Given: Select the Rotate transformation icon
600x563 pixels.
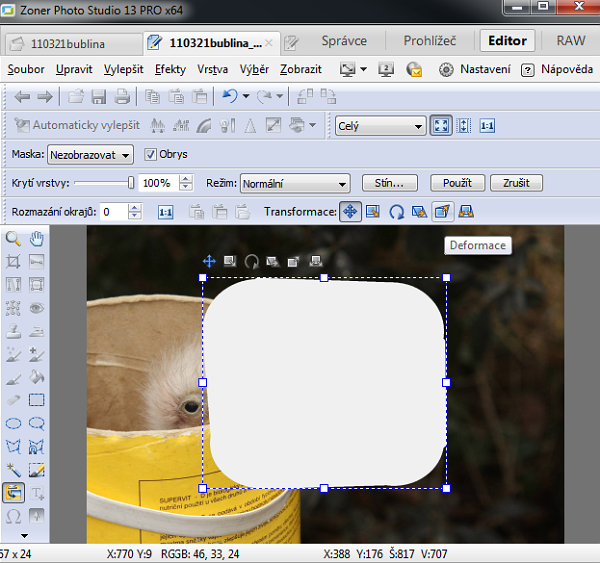Looking at the screenshot, I should 396,212.
